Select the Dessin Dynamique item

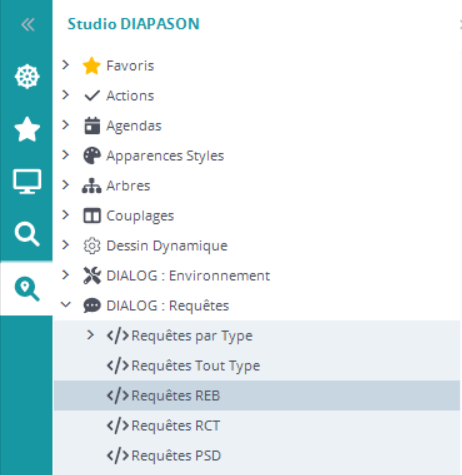click(167, 246)
